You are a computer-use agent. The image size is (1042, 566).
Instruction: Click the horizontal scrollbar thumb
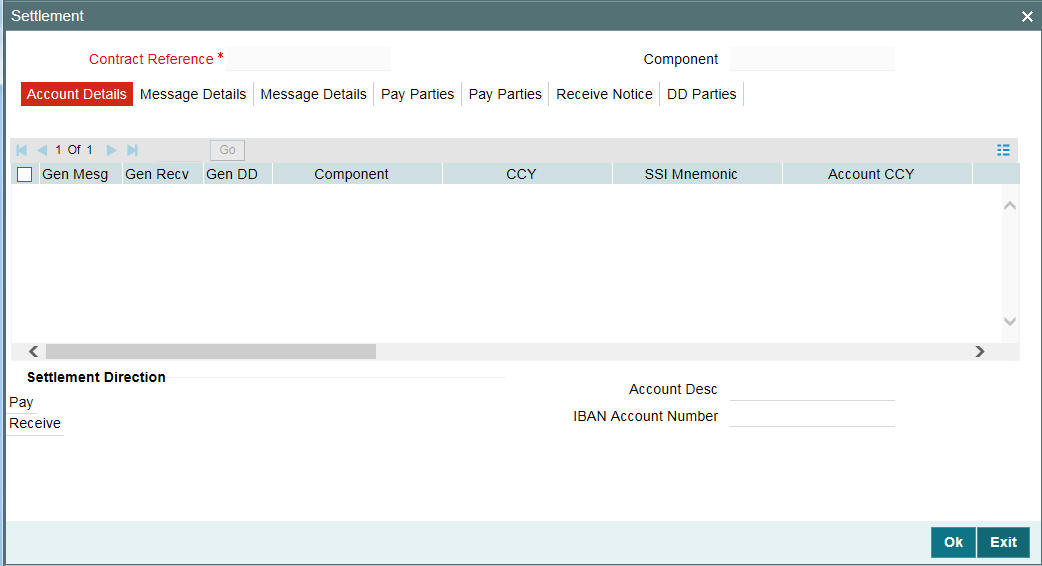[211, 351]
